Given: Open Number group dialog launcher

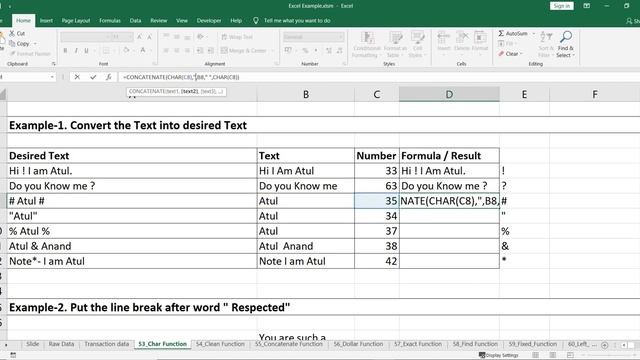Looking at the screenshot, I should click(344, 64).
